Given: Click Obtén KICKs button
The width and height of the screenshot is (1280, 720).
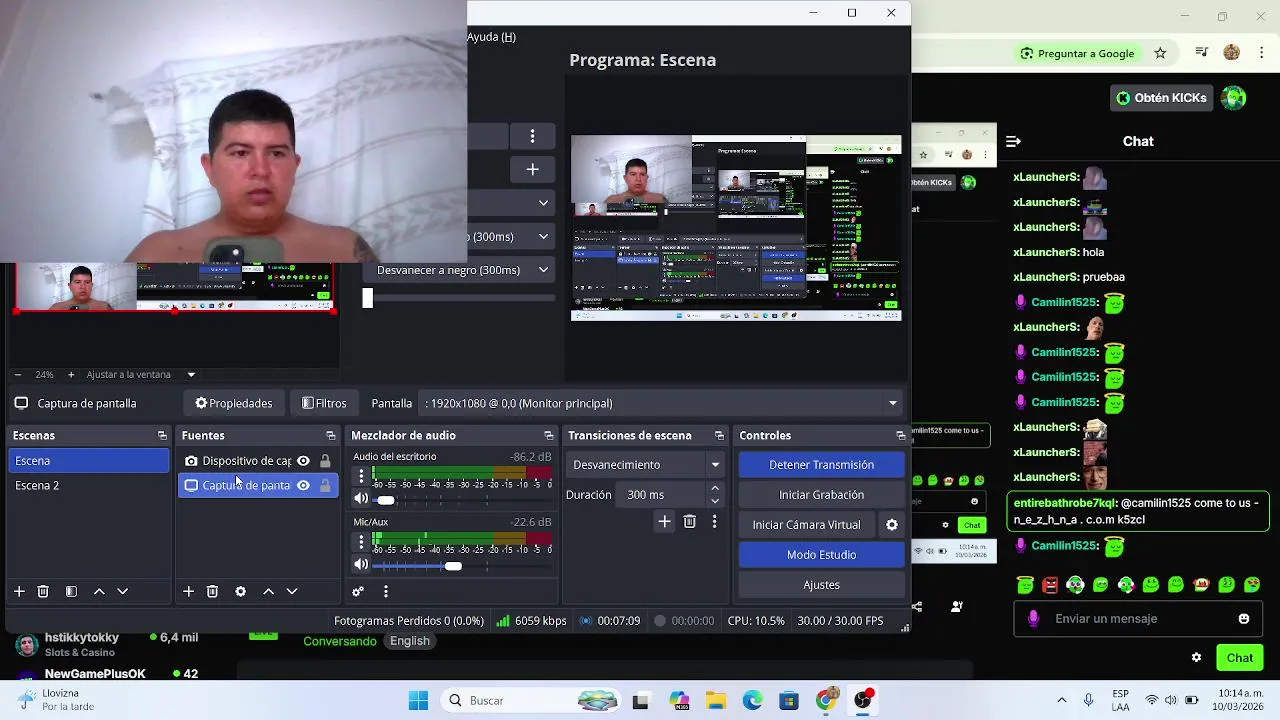Looking at the screenshot, I should 1161,98.
